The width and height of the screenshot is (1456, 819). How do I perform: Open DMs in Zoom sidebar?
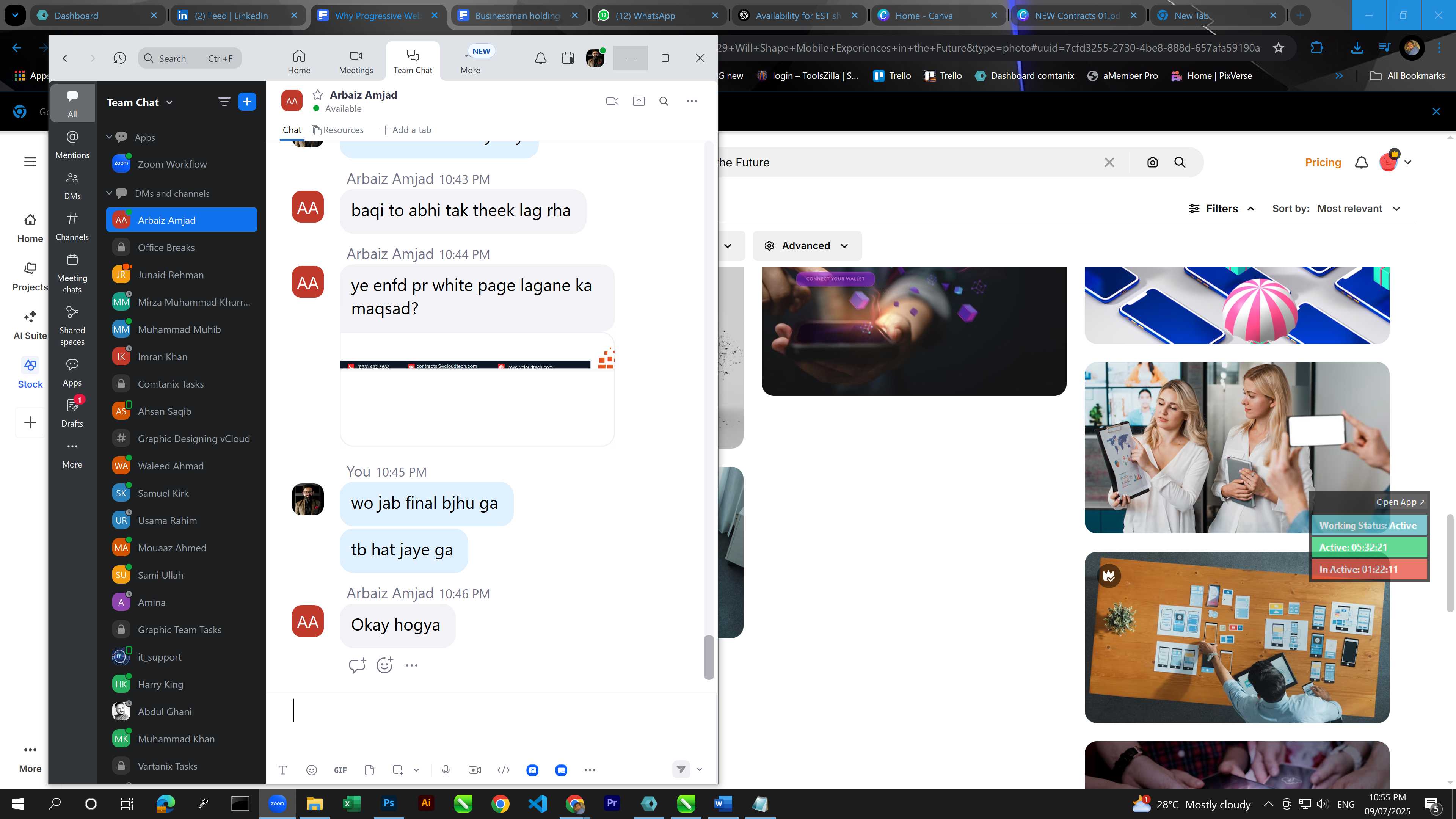click(72, 186)
